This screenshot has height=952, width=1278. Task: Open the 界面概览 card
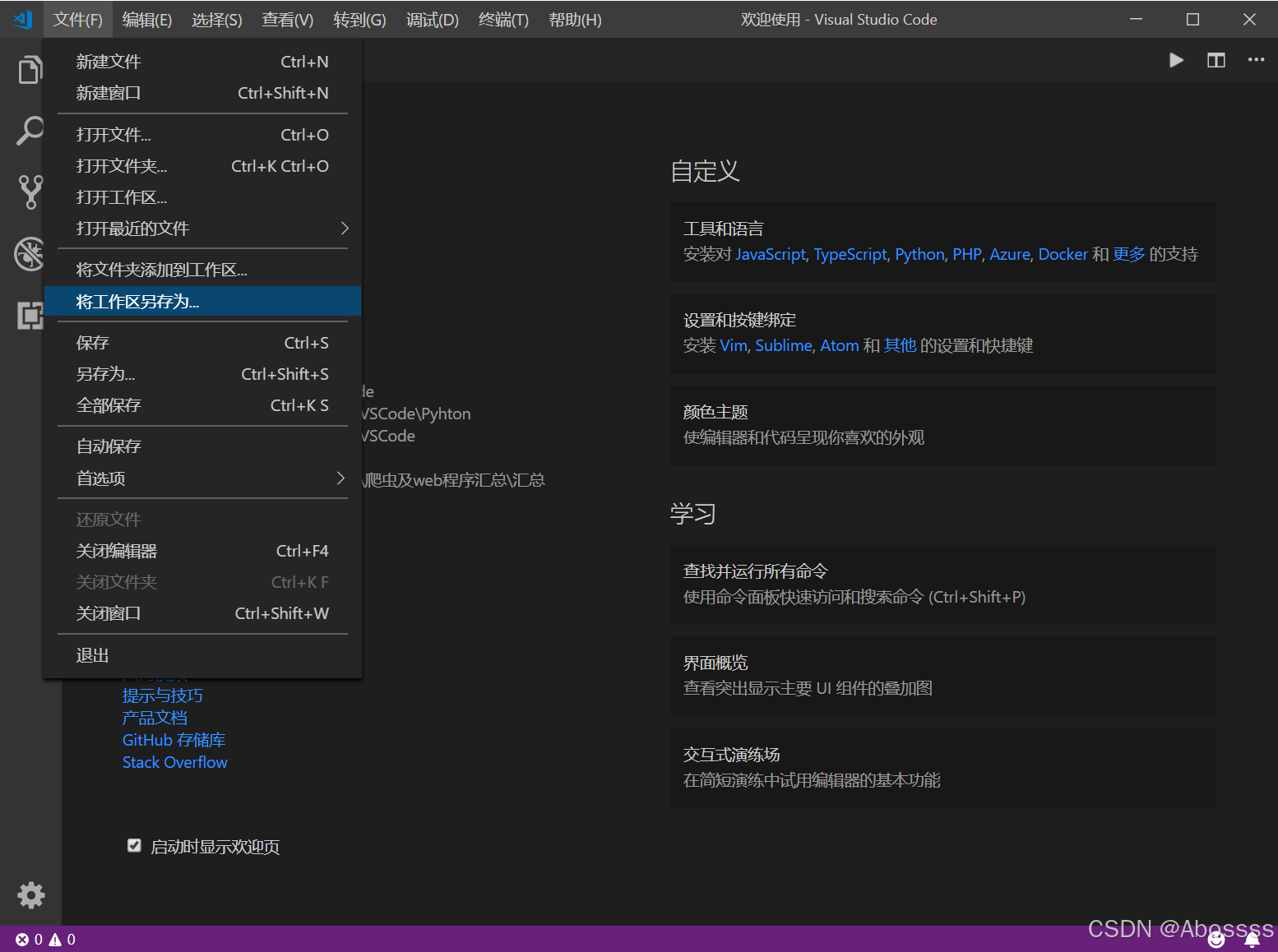[943, 676]
